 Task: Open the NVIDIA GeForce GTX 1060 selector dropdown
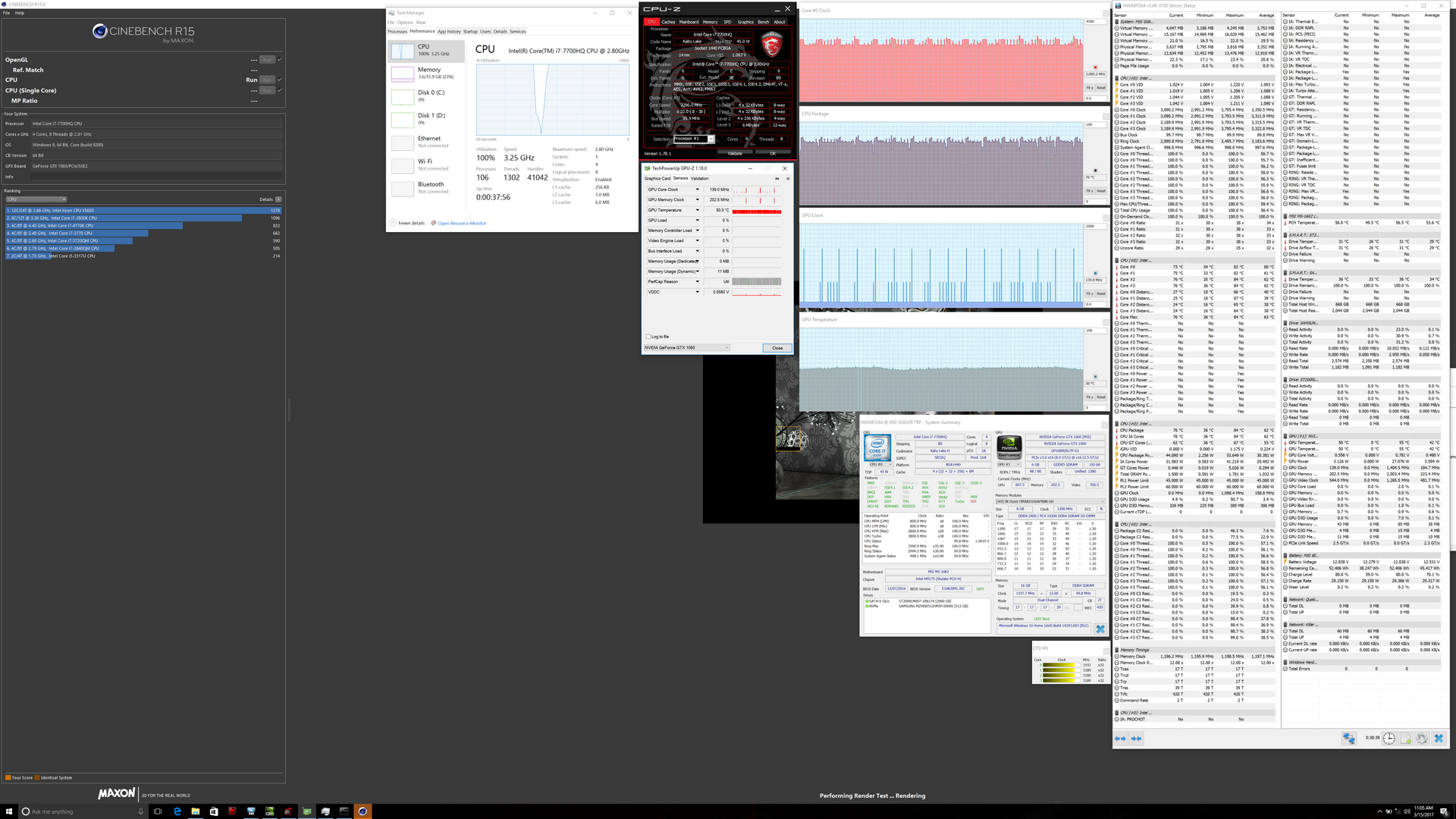click(x=687, y=348)
